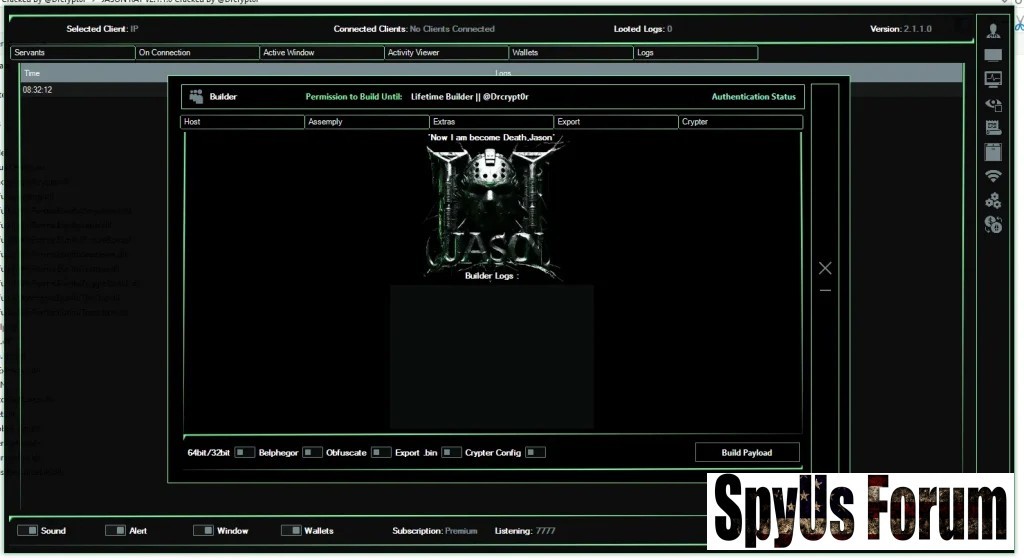Select the blank monitor icon in sidebar
The width and height of the screenshot is (1024, 560).
992,55
